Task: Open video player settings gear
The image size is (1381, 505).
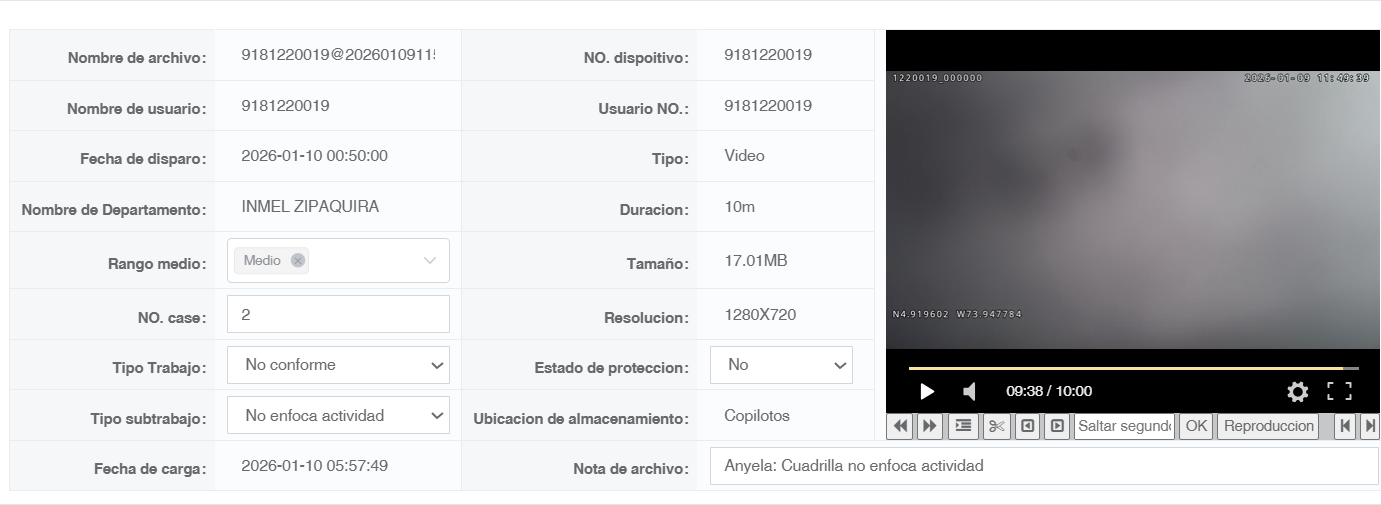Action: click(1297, 391)
